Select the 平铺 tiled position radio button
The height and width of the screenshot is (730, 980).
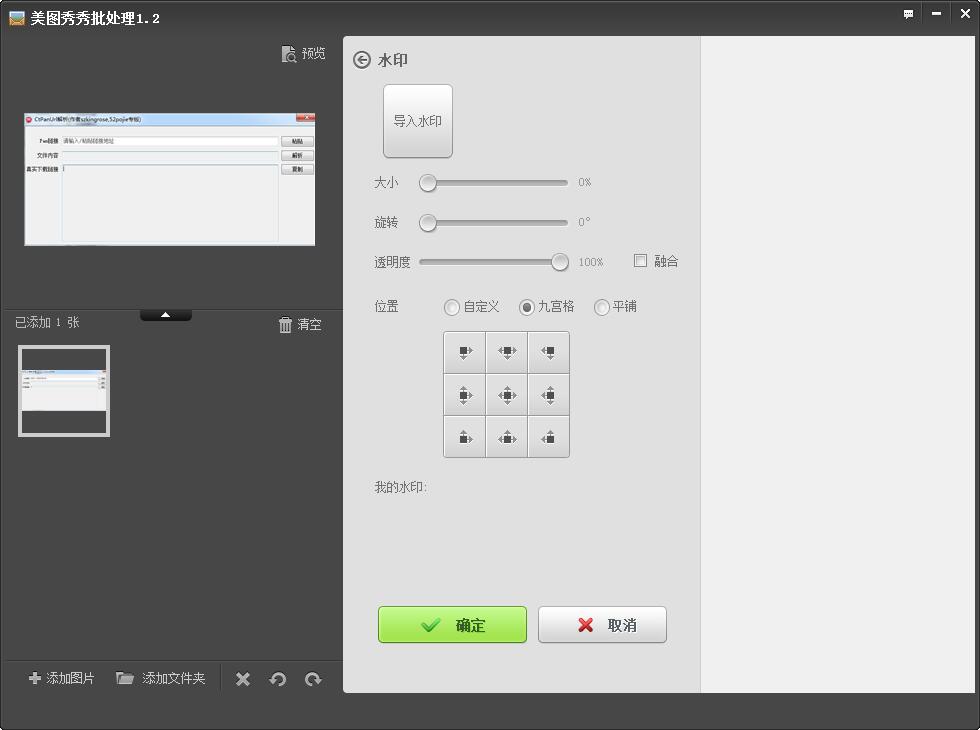click(x=601, y=307)
